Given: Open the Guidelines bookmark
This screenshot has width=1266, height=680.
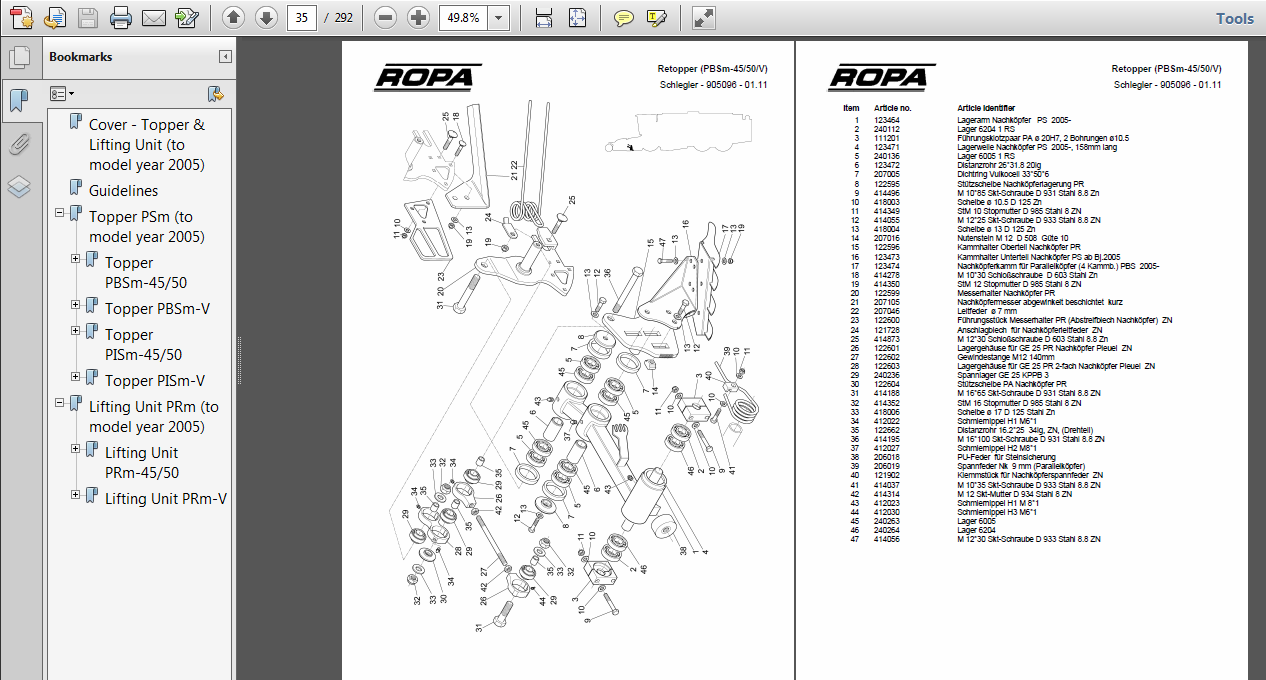Looking at the screenshot, I should [x=123, y=190].
